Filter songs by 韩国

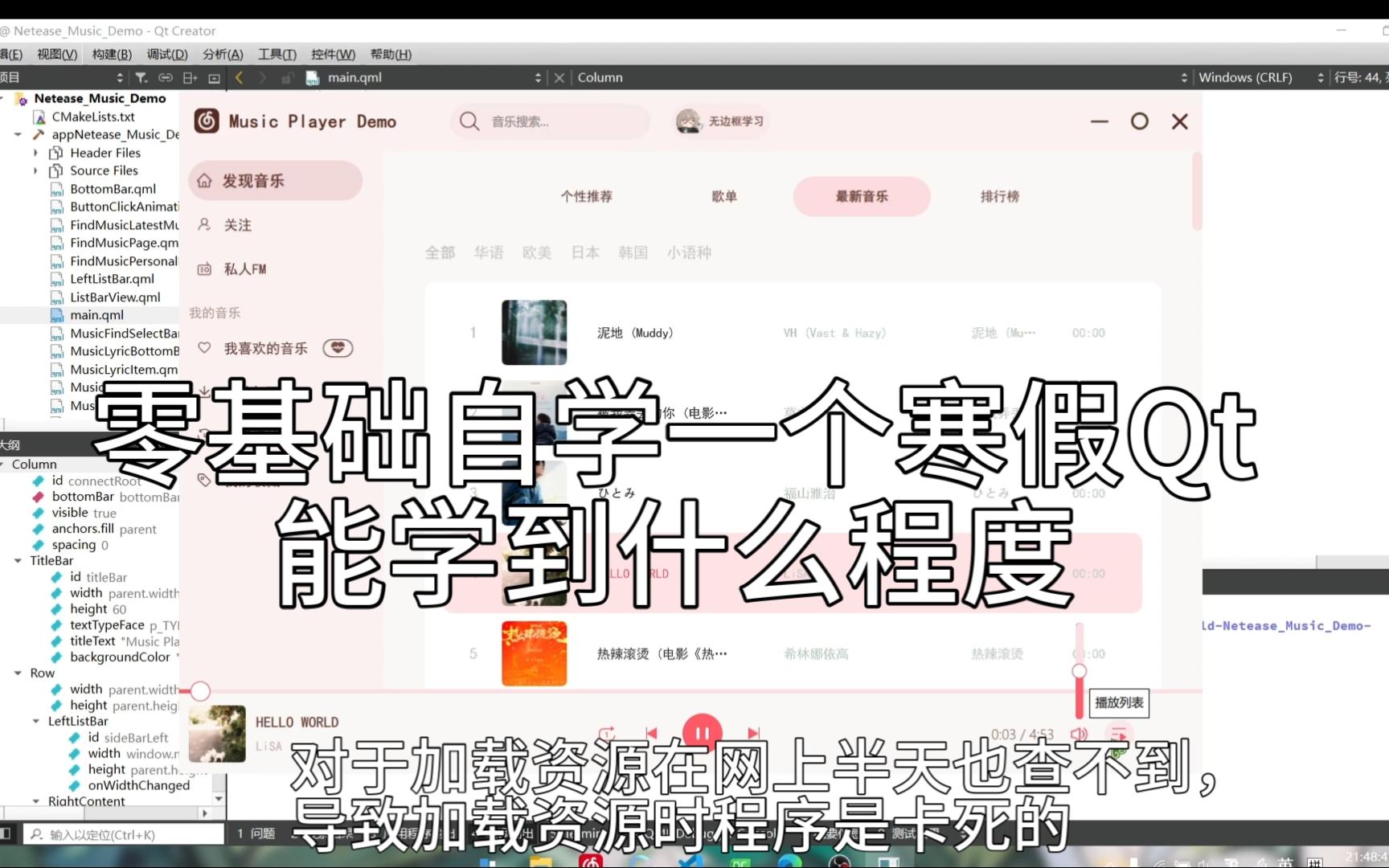click(633, 252)
